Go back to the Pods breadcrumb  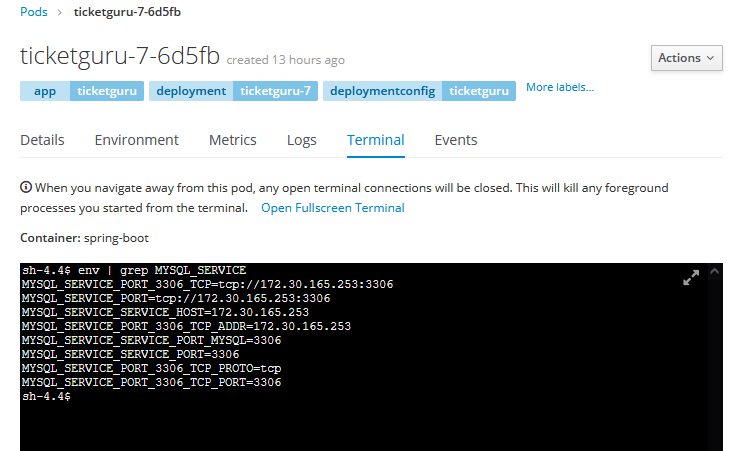coord(33,12)
